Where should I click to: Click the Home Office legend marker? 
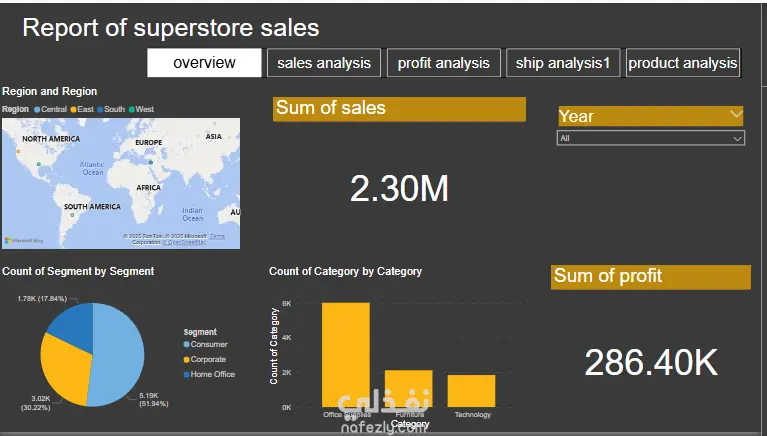pos(186,375)
